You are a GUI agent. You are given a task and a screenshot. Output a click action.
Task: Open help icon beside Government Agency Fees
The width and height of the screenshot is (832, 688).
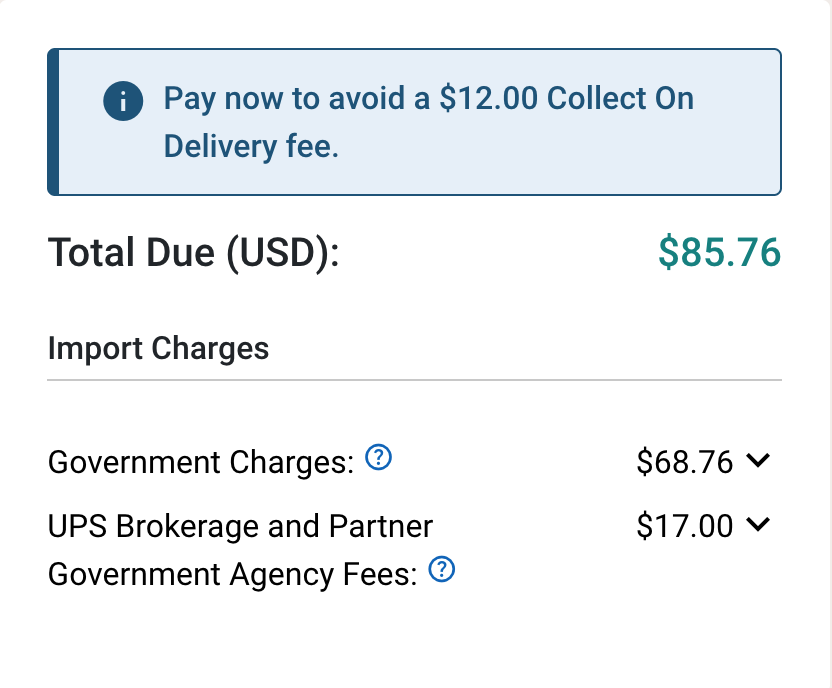pos(442,571)
